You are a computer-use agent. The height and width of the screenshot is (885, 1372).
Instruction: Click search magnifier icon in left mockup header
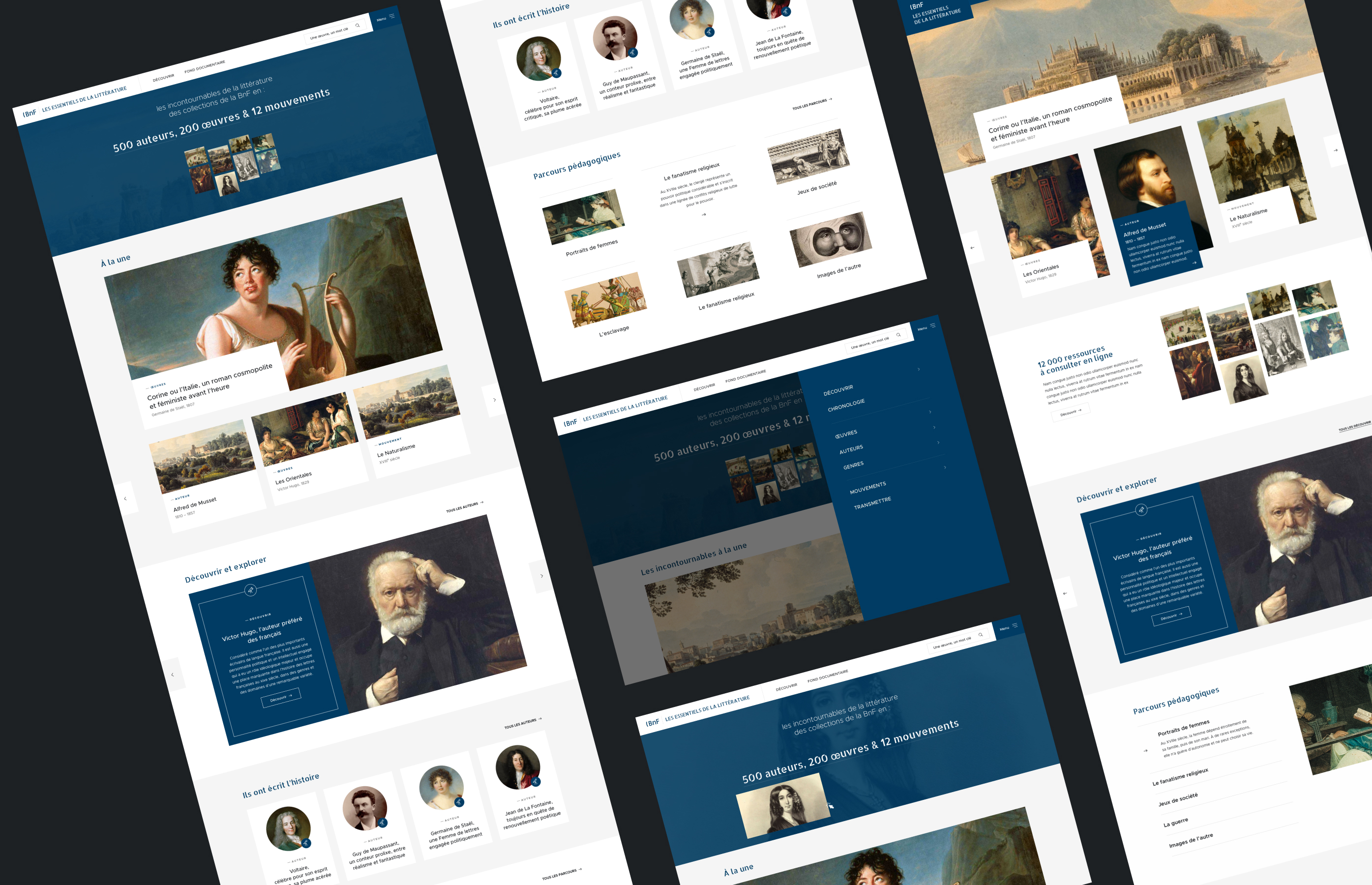358,25
